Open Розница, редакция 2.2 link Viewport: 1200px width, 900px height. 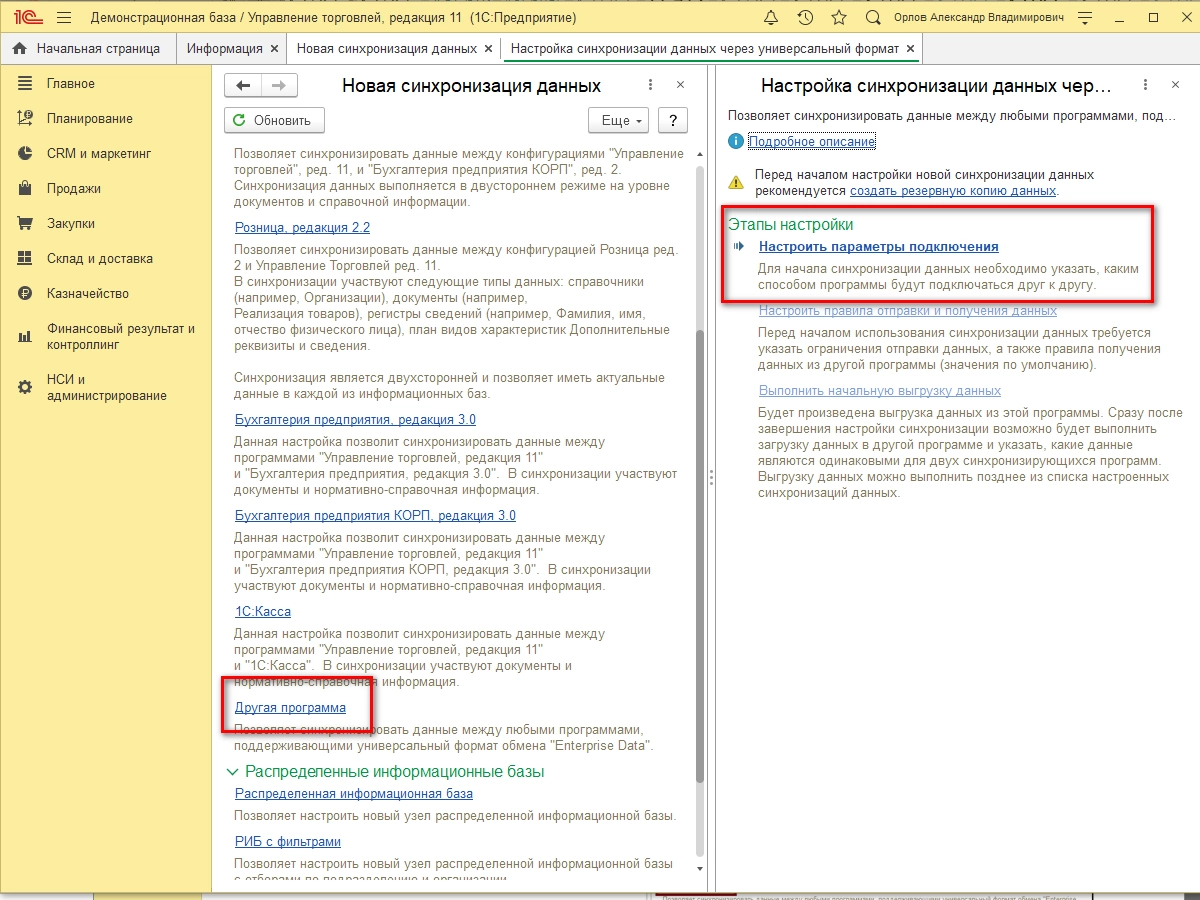tap(302, 228)
